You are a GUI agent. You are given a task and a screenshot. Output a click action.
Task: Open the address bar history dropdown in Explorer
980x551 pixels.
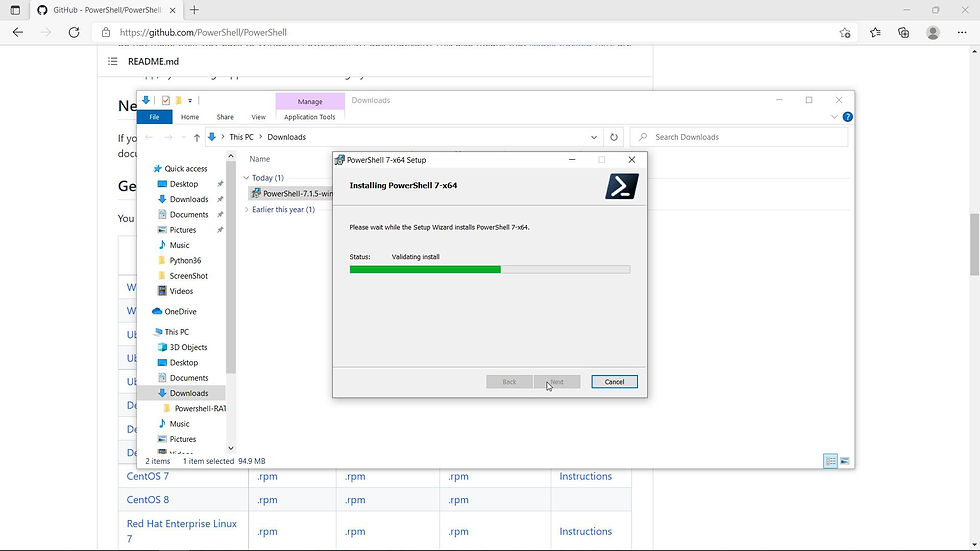coord(594,137)
